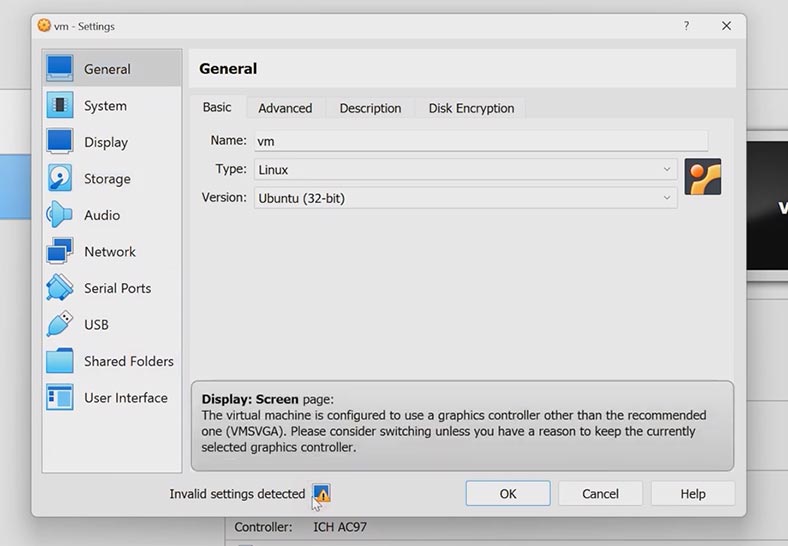The image size is (788, 546).
Task: Click the question mark help button
Action: click(x=686, y=26)
